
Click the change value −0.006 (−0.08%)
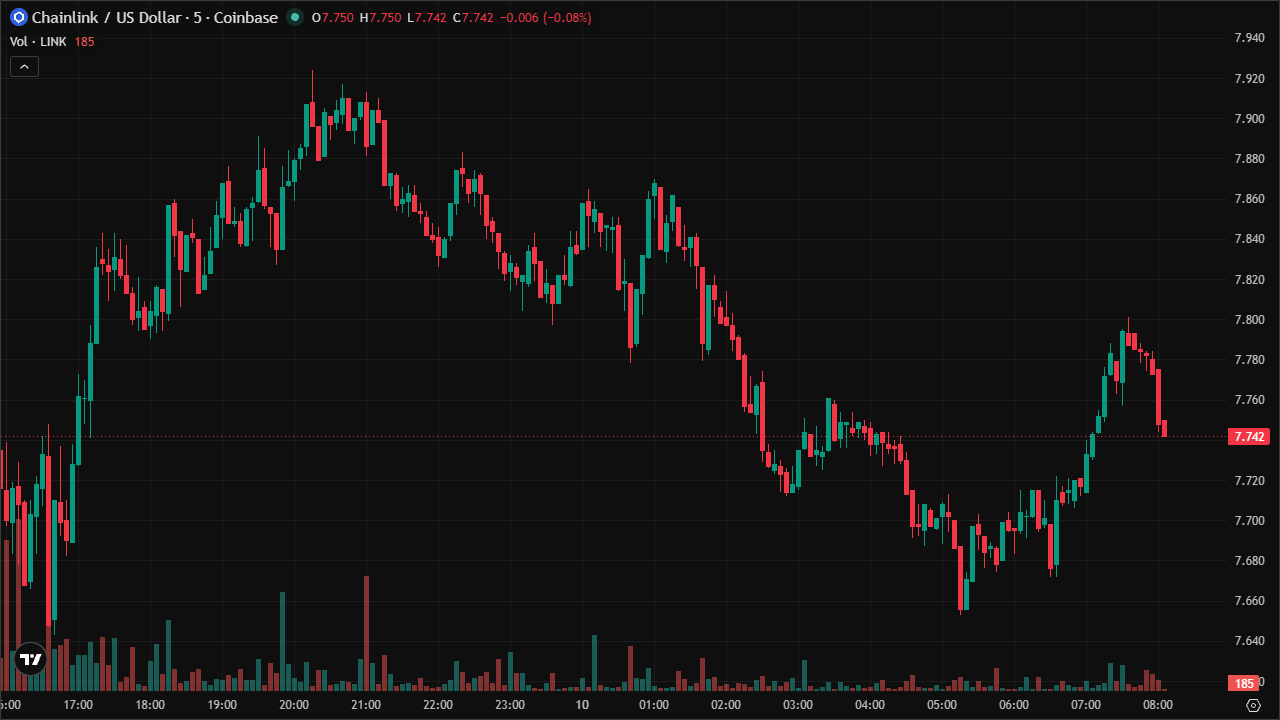pos(545,18)
